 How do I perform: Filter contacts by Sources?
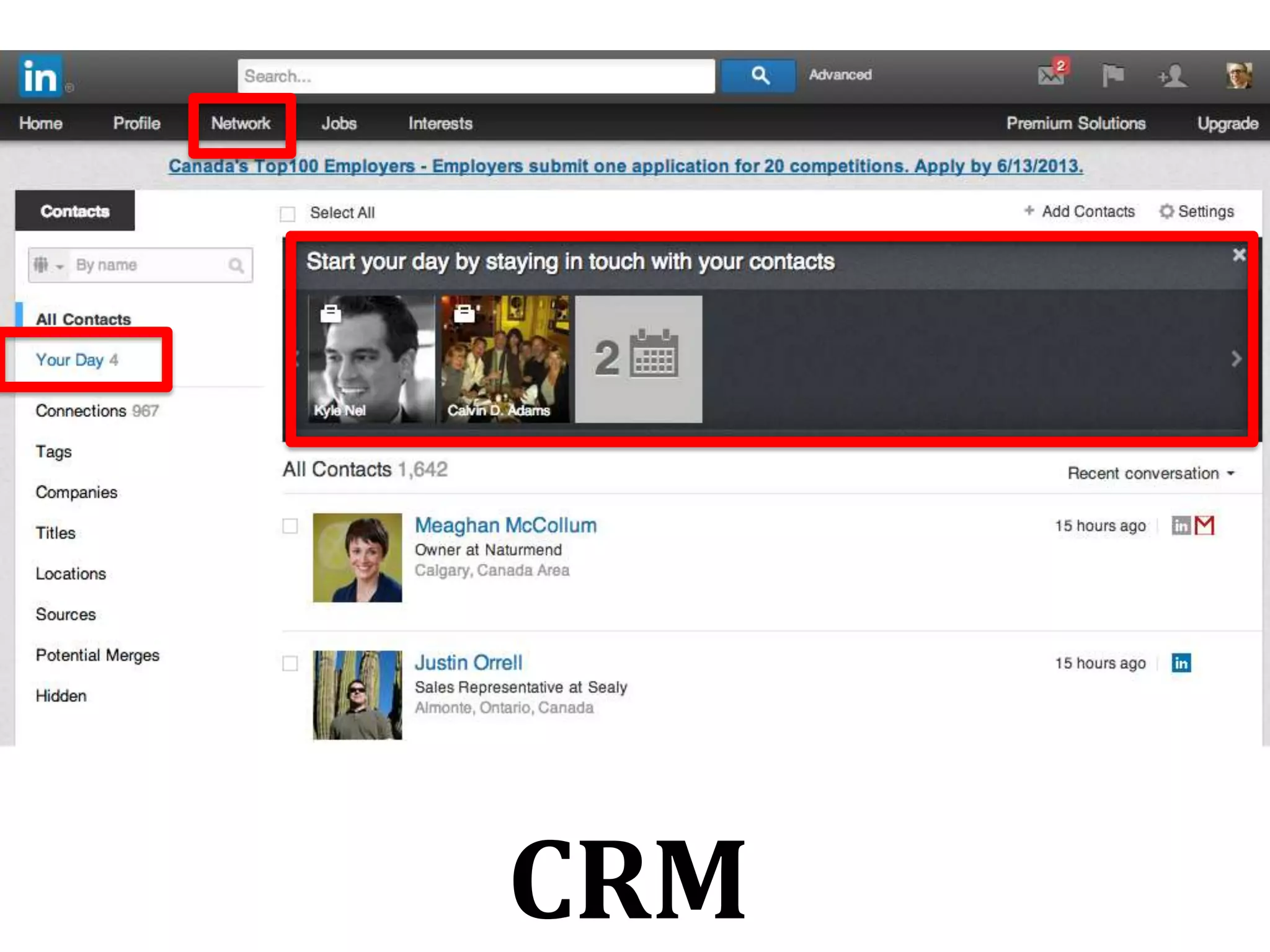(66, 614)
